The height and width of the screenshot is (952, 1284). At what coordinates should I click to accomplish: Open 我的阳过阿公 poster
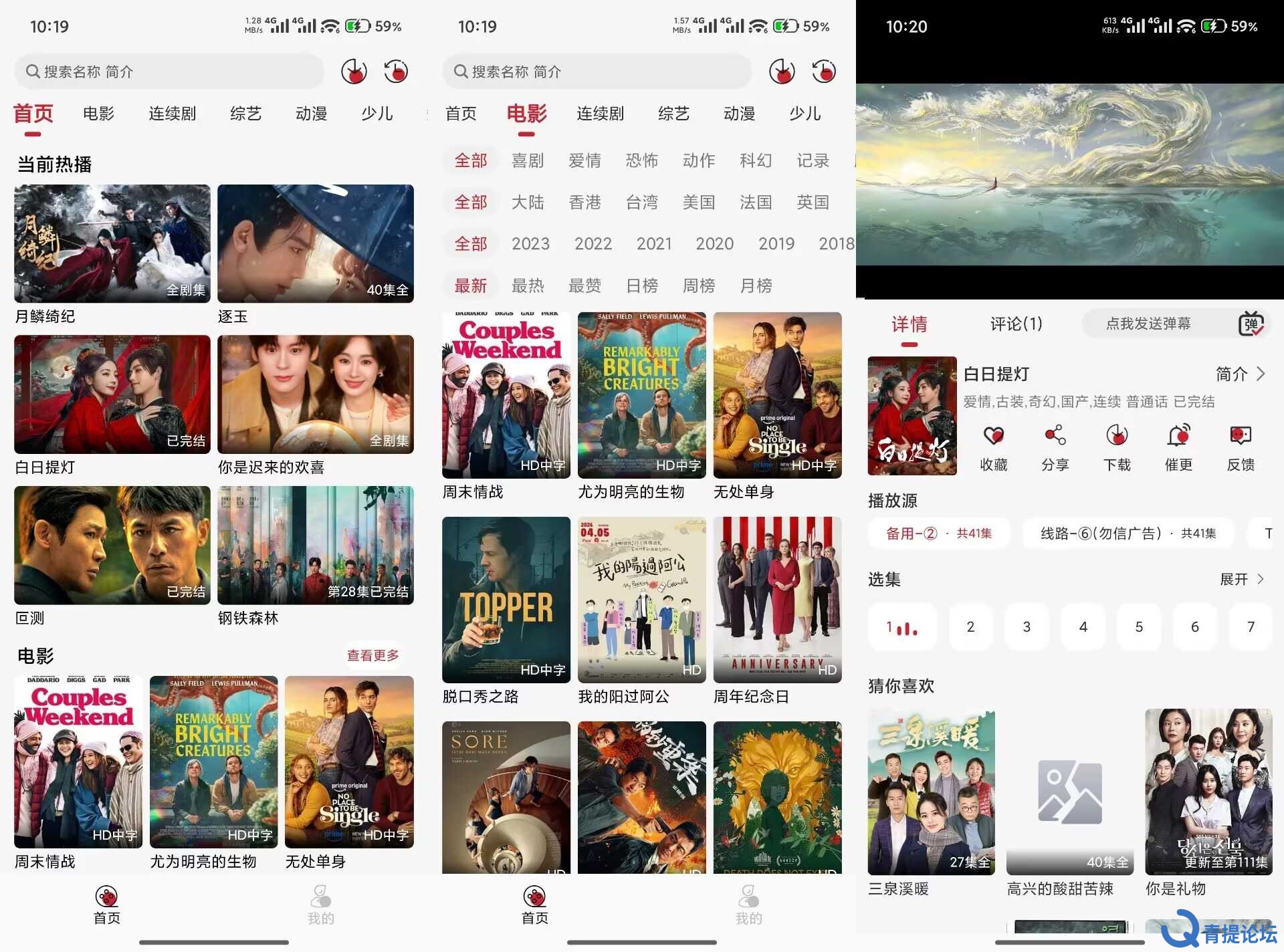coord(642,600)
